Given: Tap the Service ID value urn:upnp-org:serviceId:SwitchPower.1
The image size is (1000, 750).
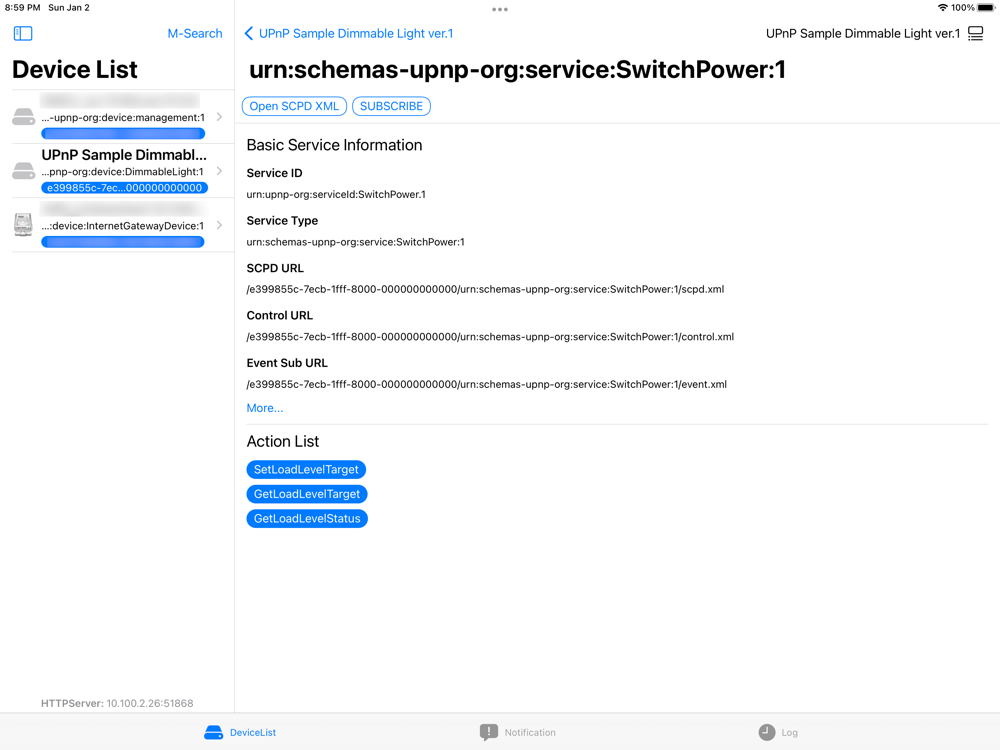Looking at the screenshot, I should coord(336,195).
